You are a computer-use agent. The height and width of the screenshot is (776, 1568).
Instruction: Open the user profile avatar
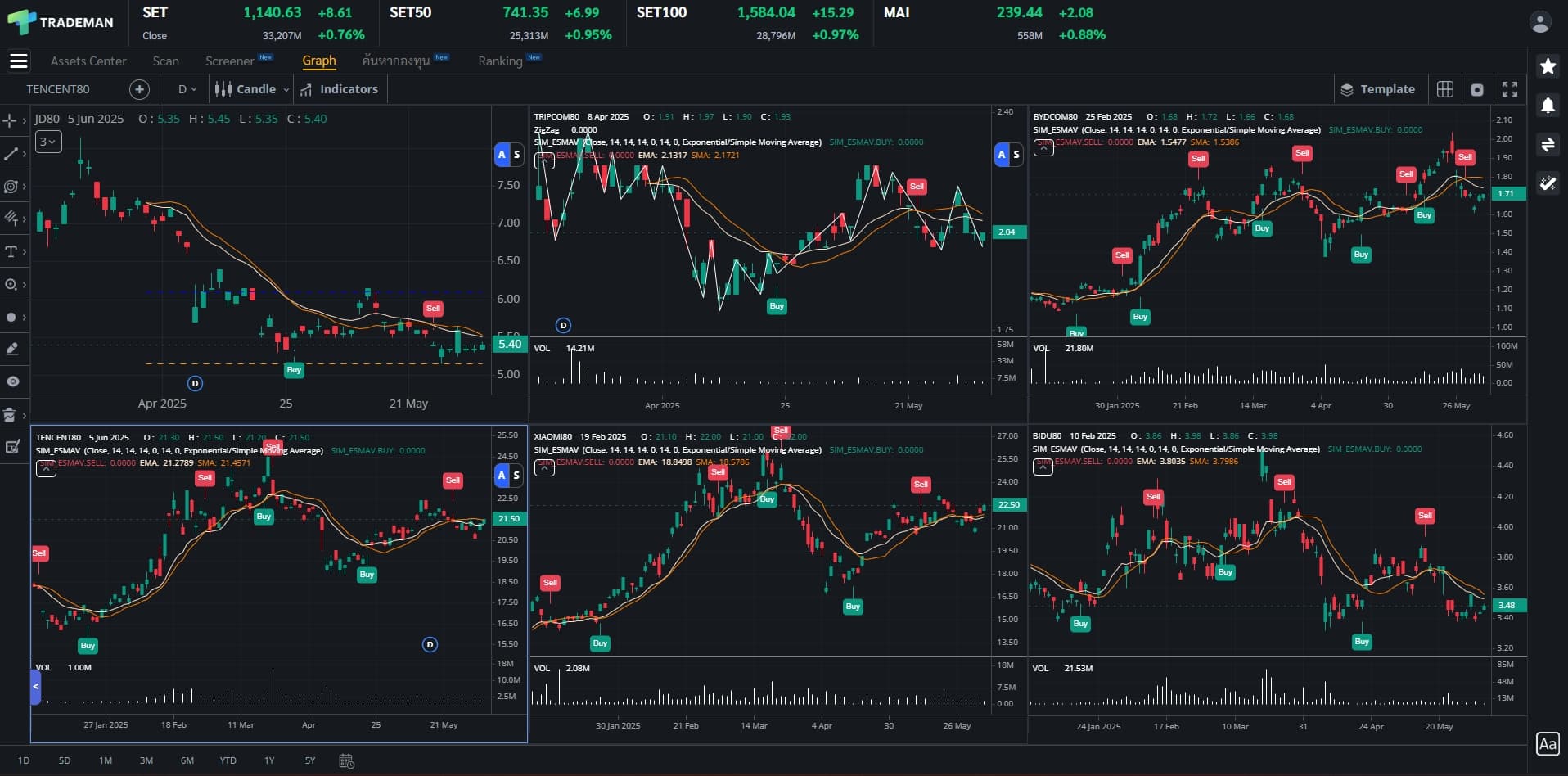coord(1540,22)
